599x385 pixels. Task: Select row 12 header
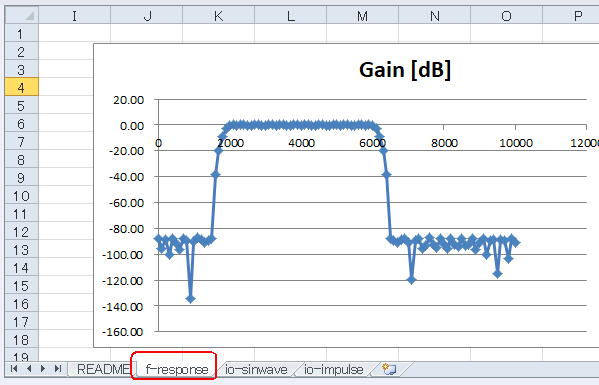pyautogui.click(x=21, y=231)
